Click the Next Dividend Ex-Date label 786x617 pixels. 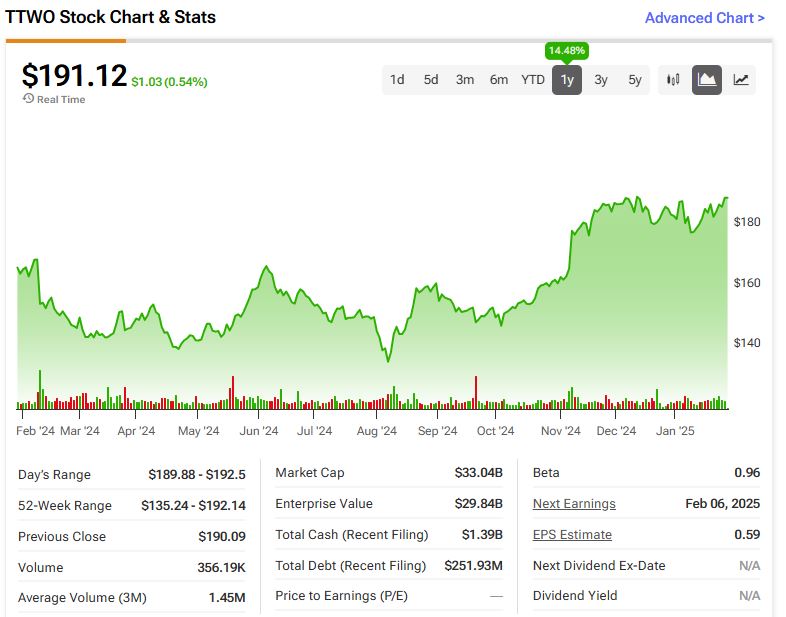[599, 566]
